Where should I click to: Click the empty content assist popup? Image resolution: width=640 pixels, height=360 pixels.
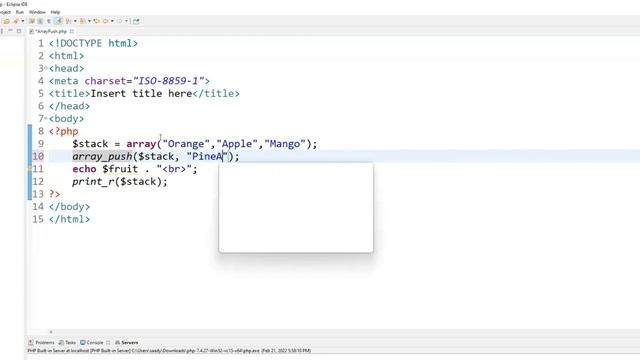click(x=296, y=207)
